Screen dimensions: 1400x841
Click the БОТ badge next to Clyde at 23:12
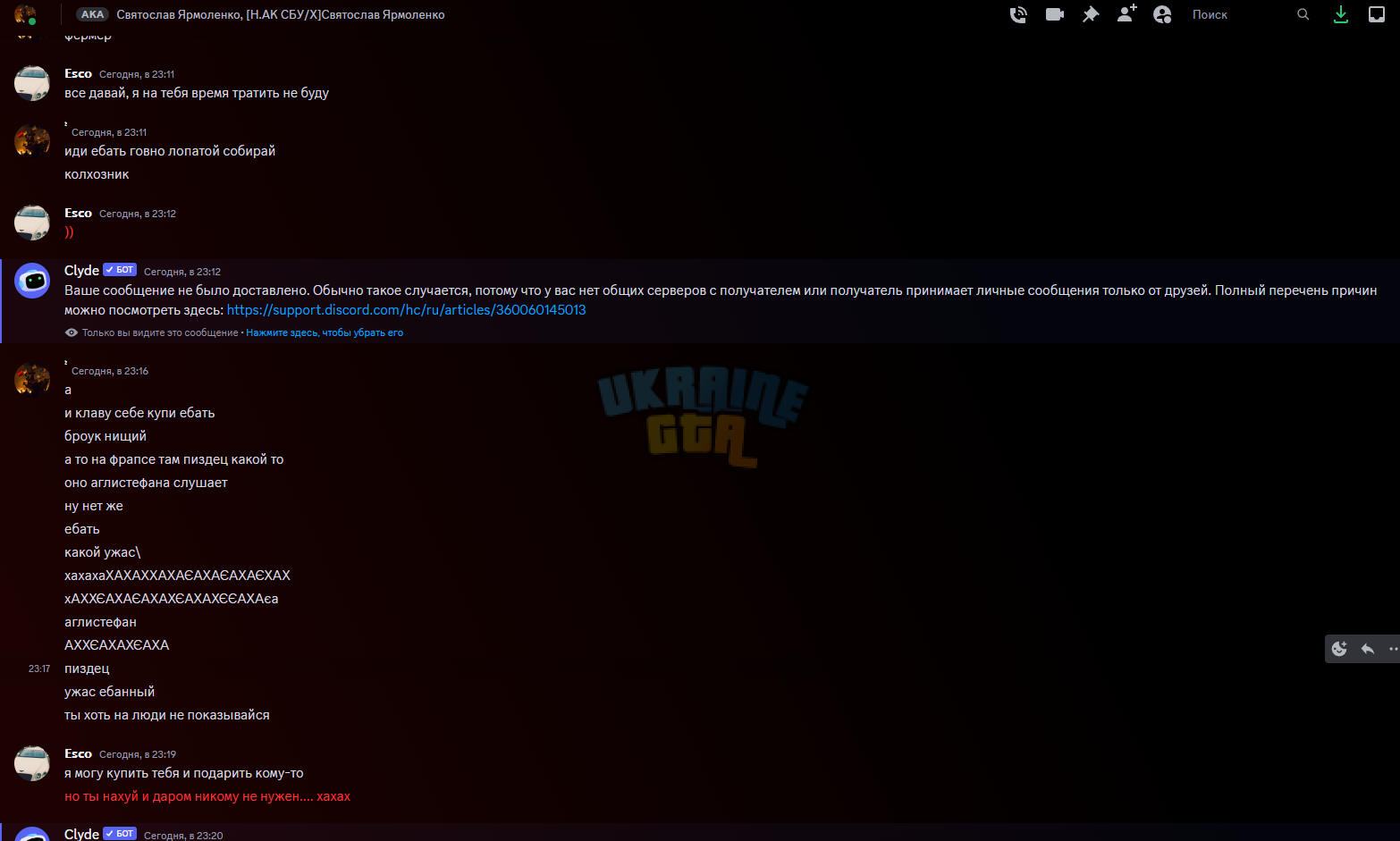120,270
